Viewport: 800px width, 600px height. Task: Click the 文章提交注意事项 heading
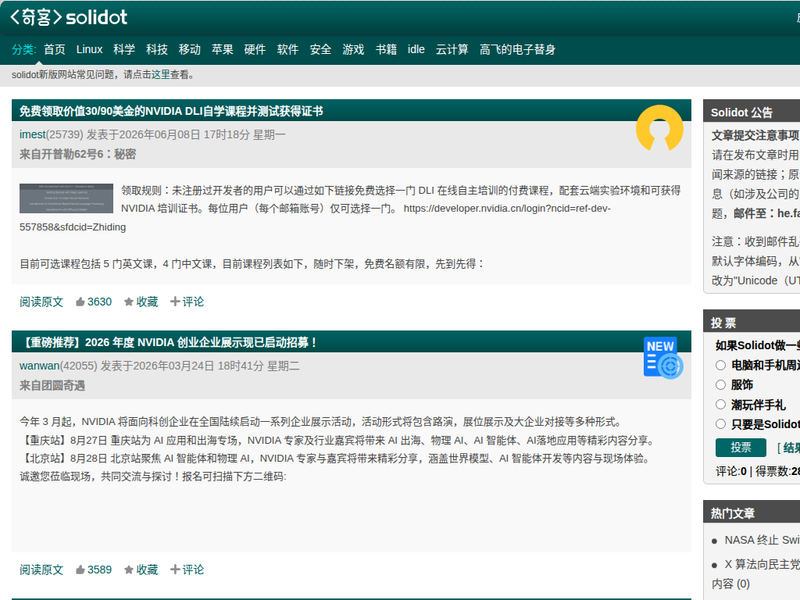click(756, 136)
